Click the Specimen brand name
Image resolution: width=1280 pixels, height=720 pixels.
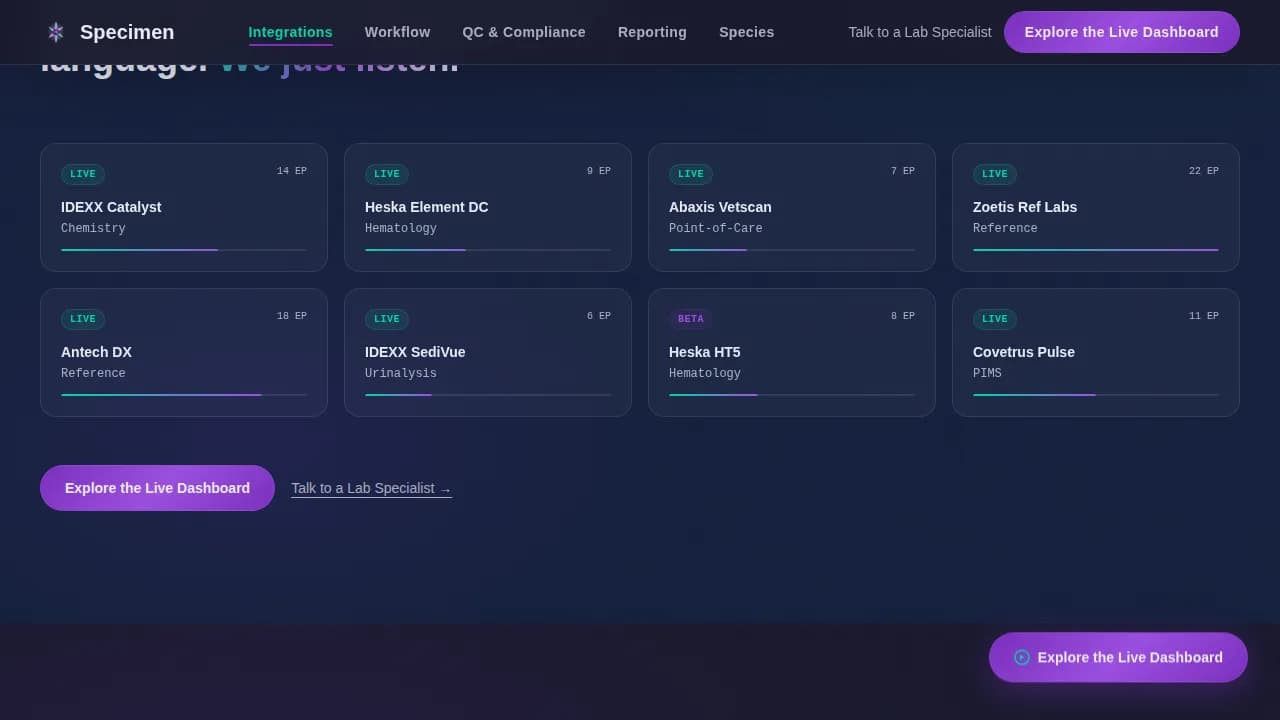127,32
